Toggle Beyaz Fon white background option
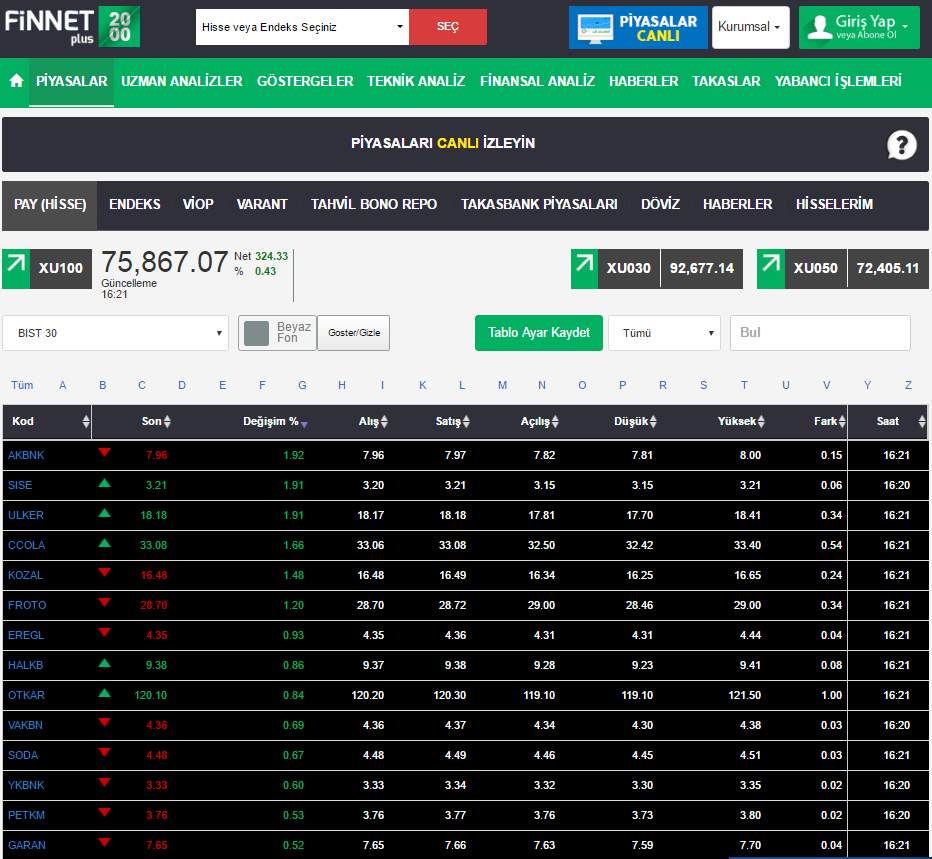The height and width of the screenshot is (859, 932). click(277, 333)
